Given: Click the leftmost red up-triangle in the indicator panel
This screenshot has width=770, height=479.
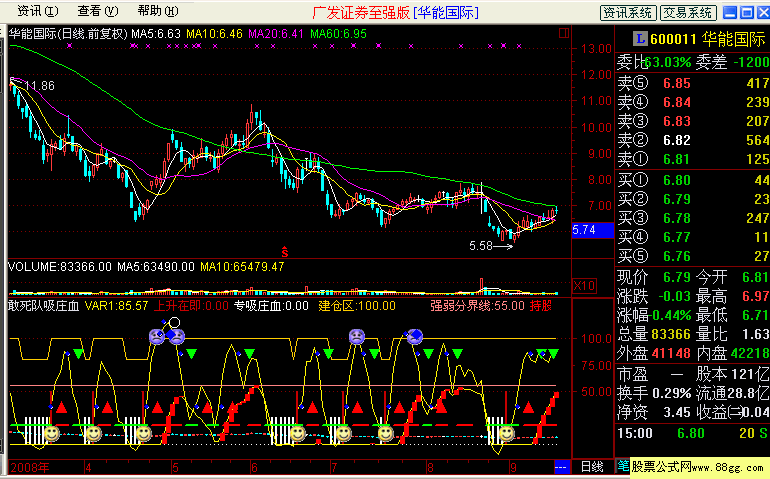Looking at the screenshot, I should (61, 407).
